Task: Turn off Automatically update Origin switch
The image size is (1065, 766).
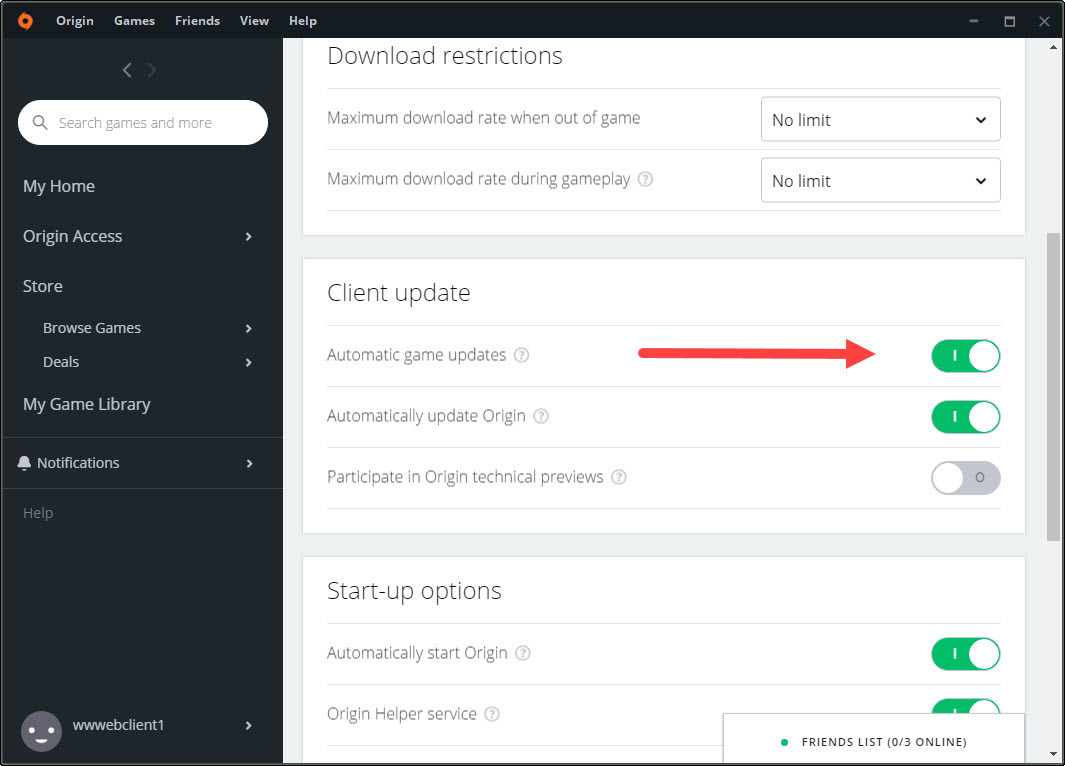Action: [x=965, y=417]
